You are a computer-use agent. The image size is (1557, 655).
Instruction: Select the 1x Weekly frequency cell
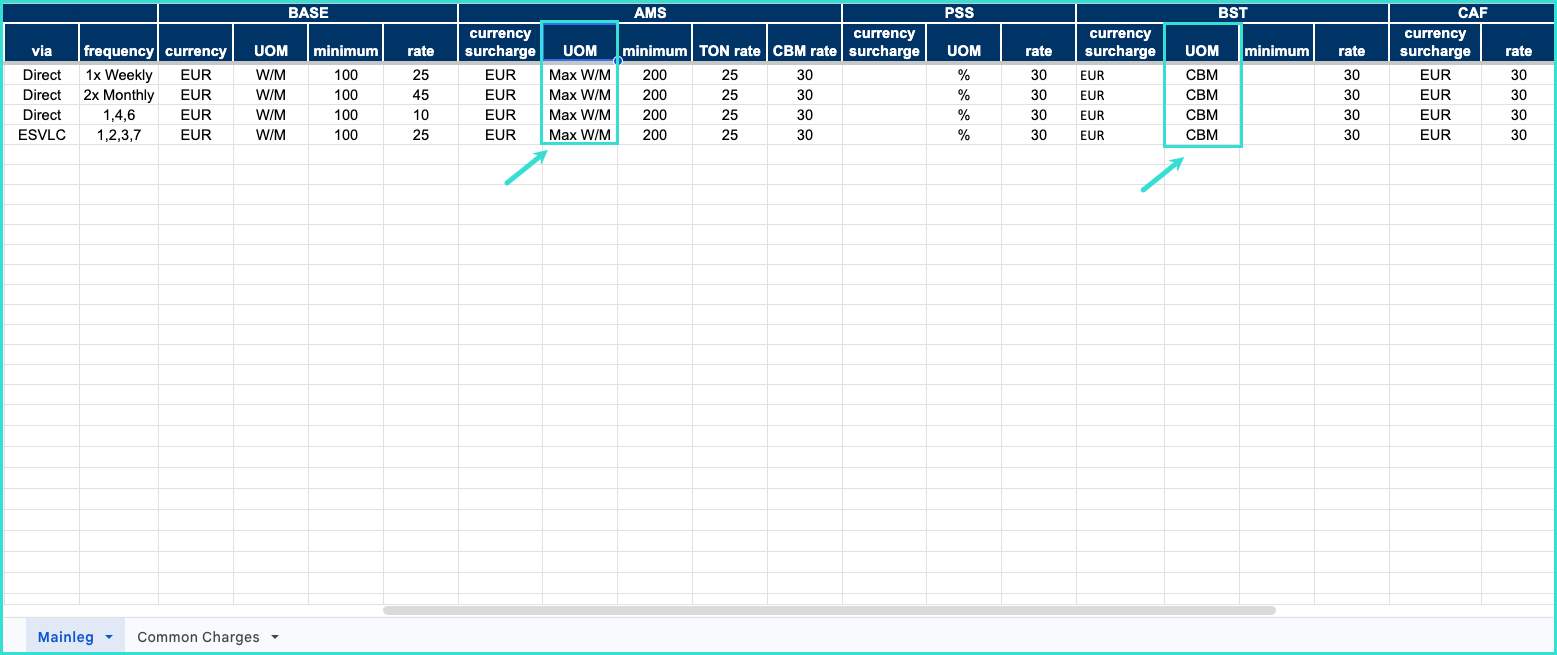pos(119,75)
